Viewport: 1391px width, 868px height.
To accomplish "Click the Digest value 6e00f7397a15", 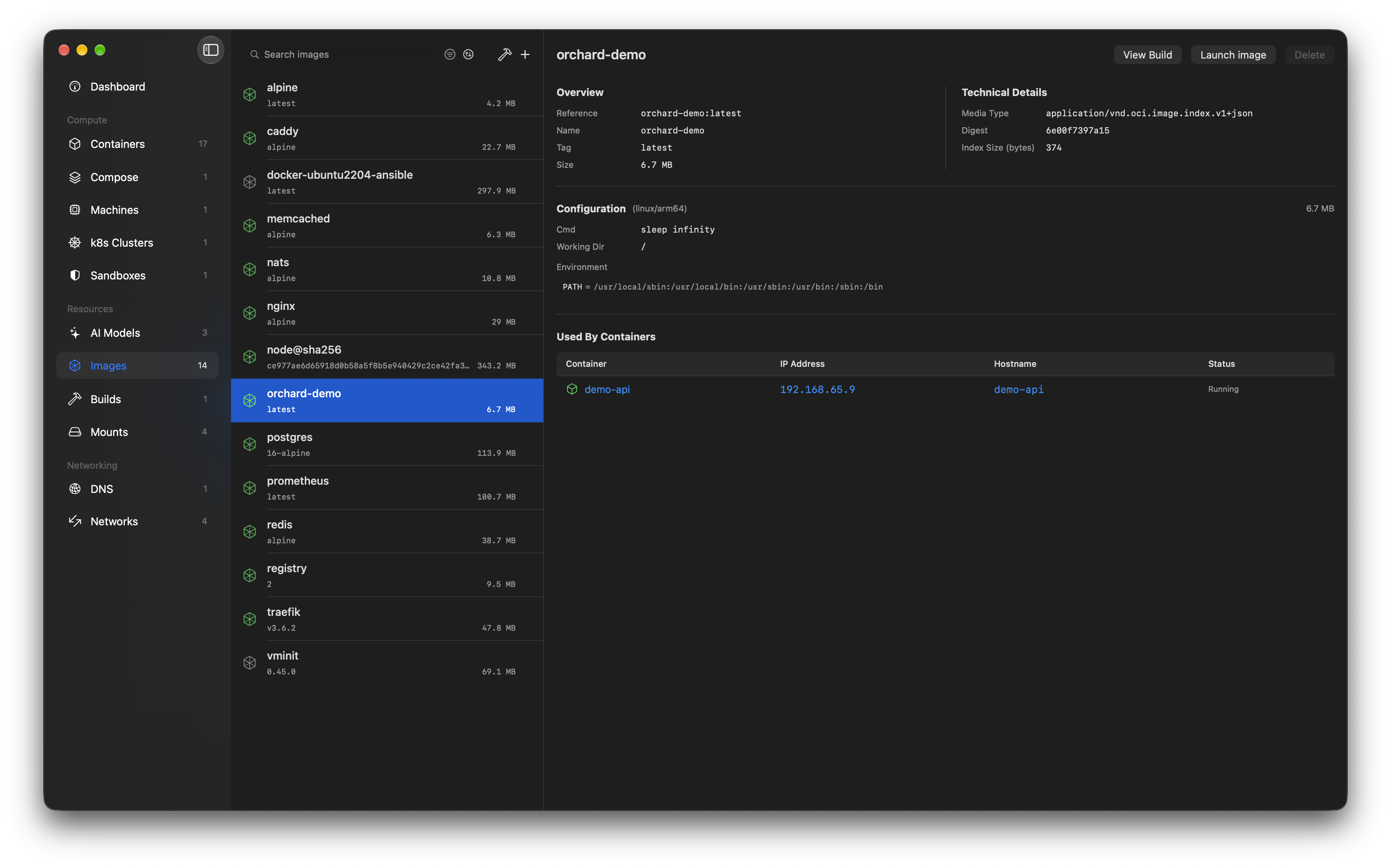I will point(1077,130).
